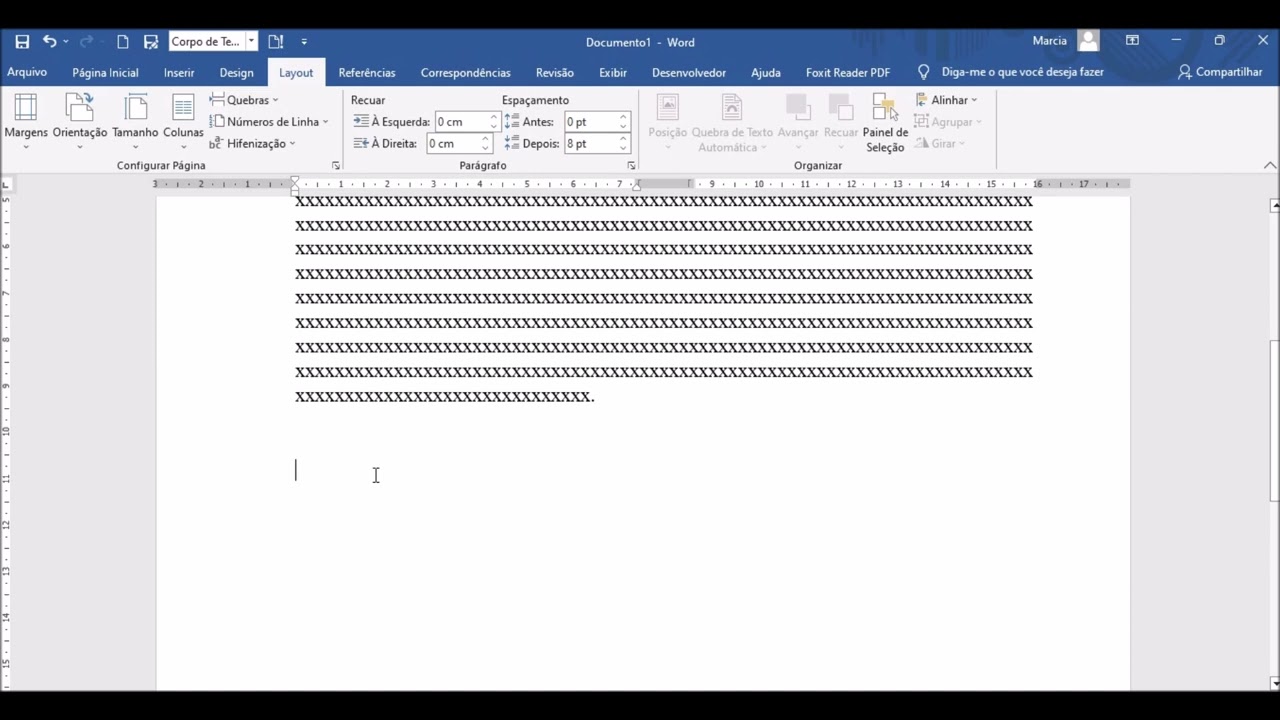Open the Alinhar dropdown
The height and width of the screenshot is (720, 1280).
(947, 100)
